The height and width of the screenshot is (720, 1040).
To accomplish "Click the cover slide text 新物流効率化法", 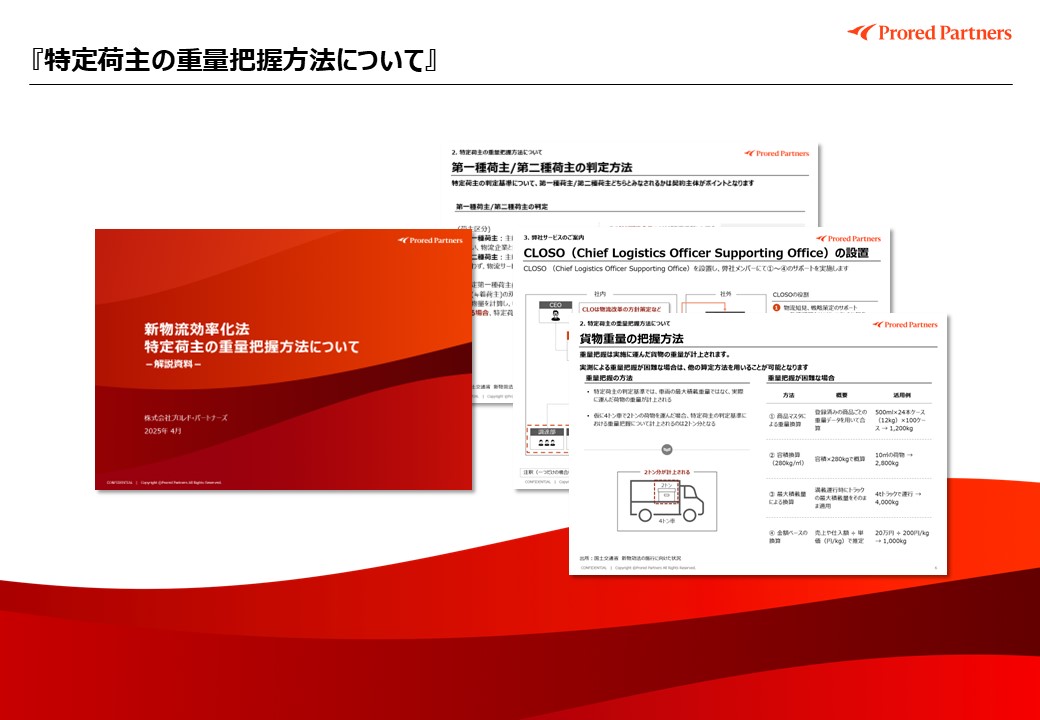I will coord(197,329).
